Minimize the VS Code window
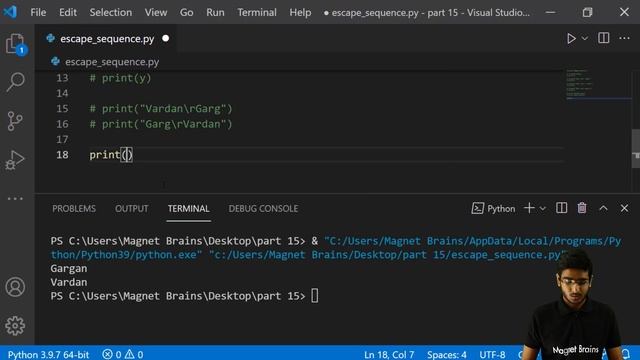 [x=550, y=12]
